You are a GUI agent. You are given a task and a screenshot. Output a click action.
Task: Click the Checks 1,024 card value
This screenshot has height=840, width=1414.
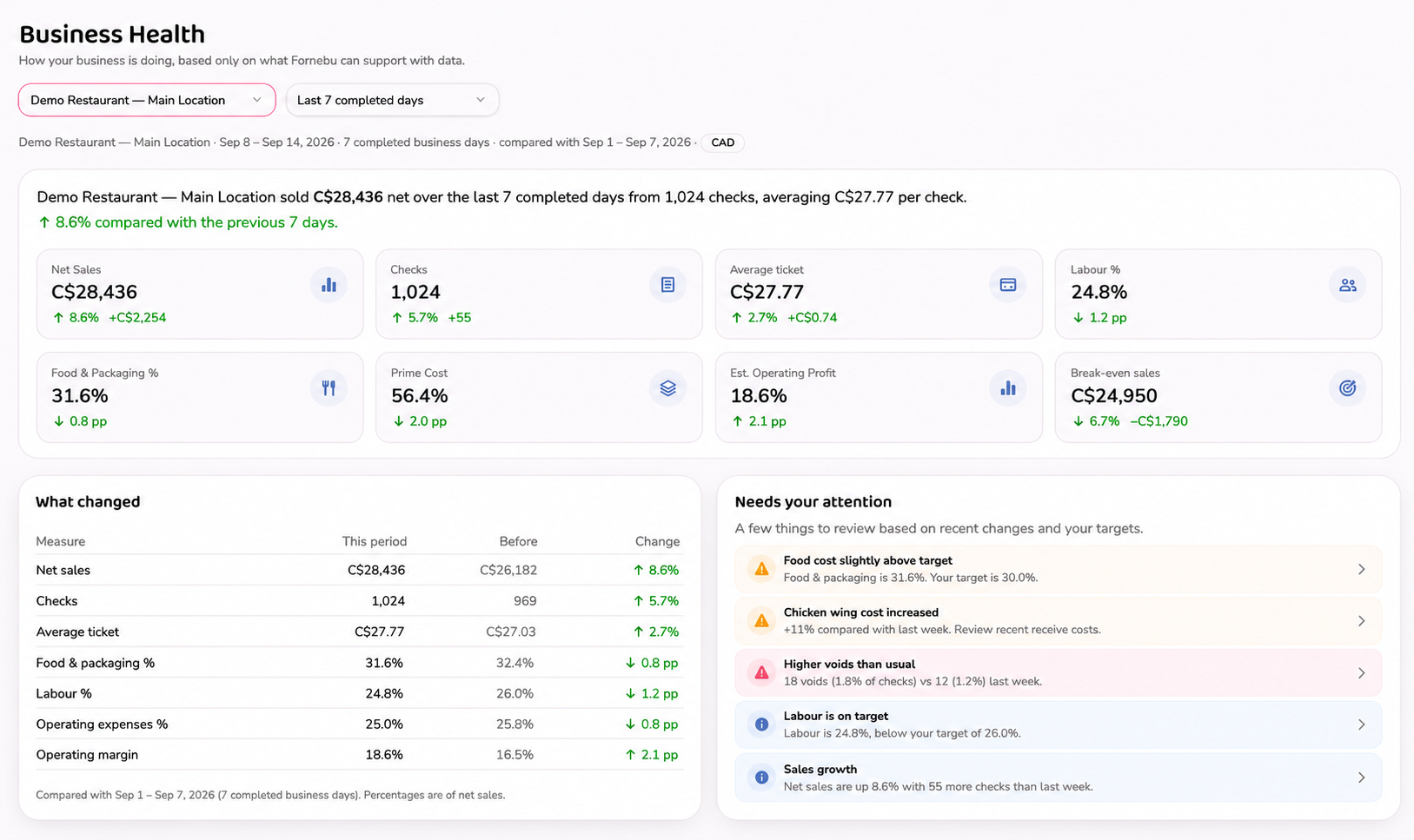(415, 292)
